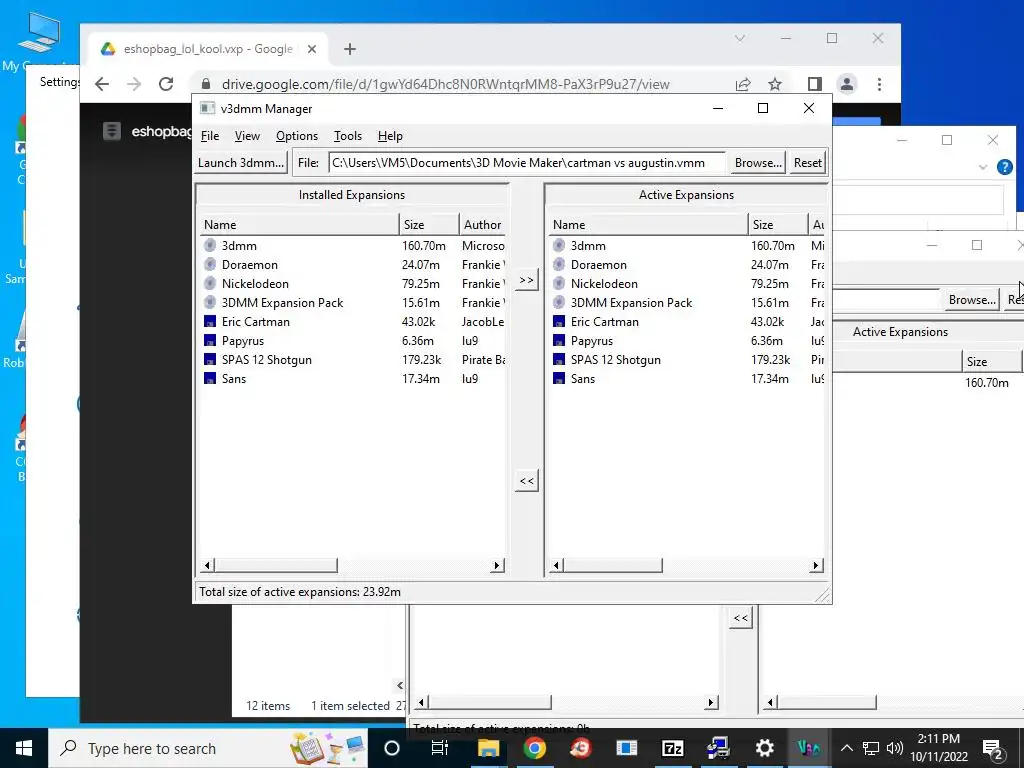Click Chrome's share page icon
This screenshot has width=1024, height=768.
[743, 84]
